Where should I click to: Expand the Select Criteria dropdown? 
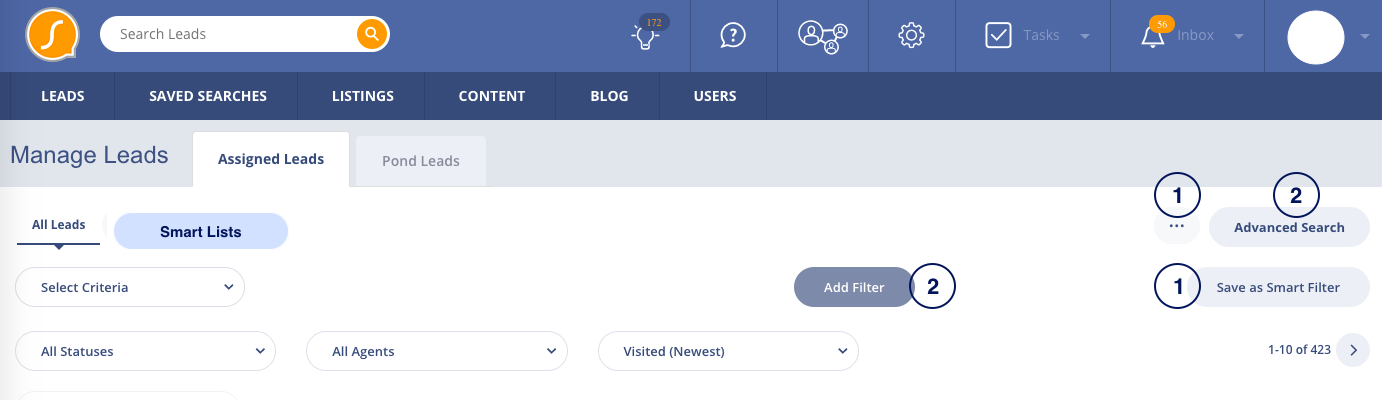(x=130, y=287)
